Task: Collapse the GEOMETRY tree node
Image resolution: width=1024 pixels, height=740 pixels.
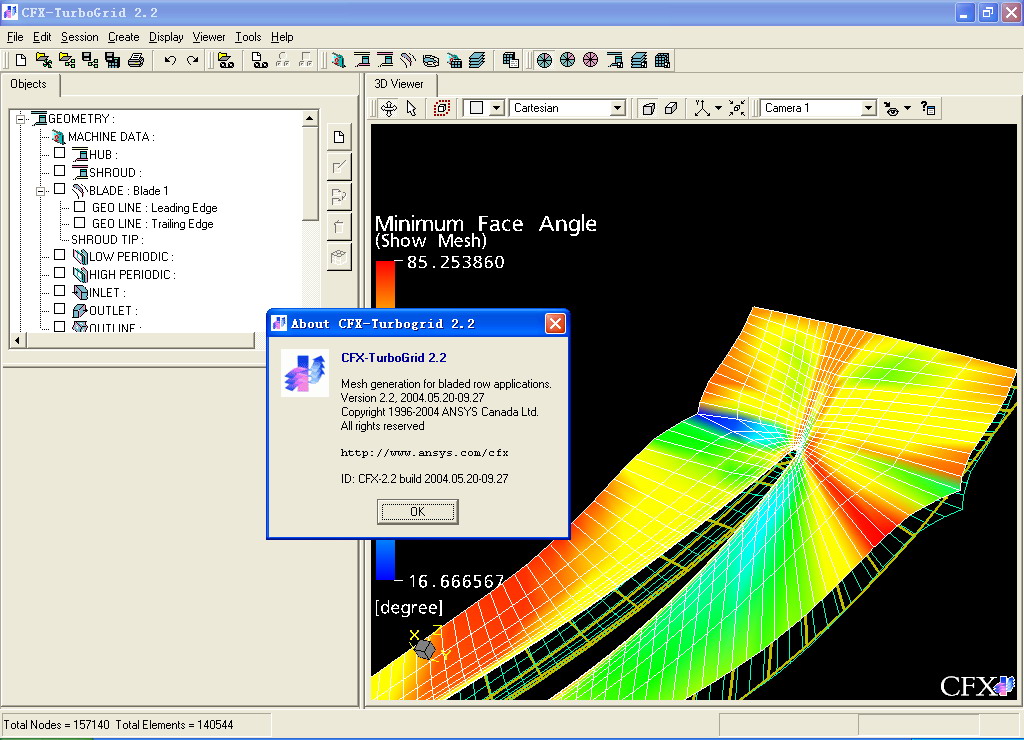Action: point(21,119)
